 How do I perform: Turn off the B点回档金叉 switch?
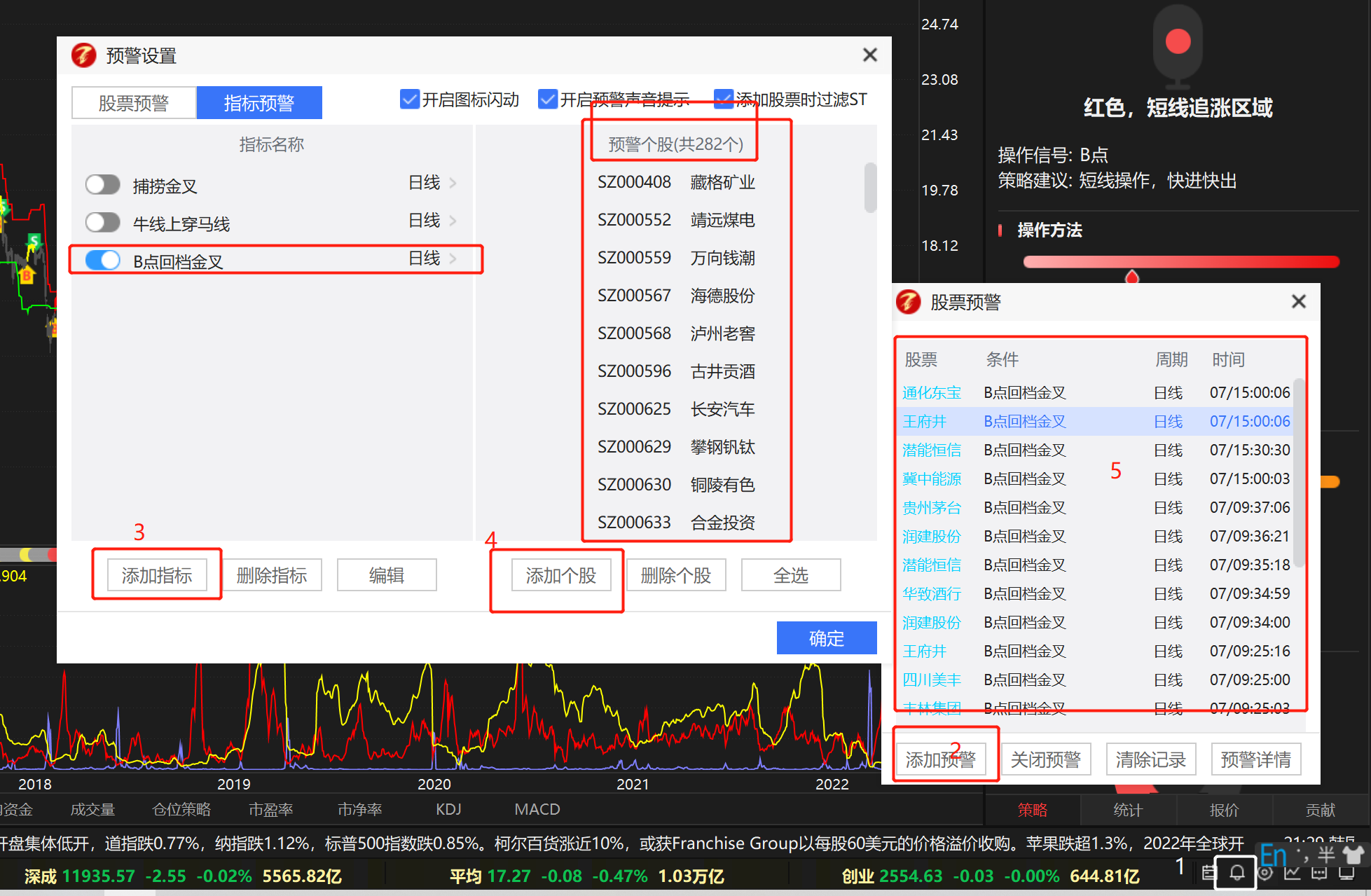coord(103,260)
